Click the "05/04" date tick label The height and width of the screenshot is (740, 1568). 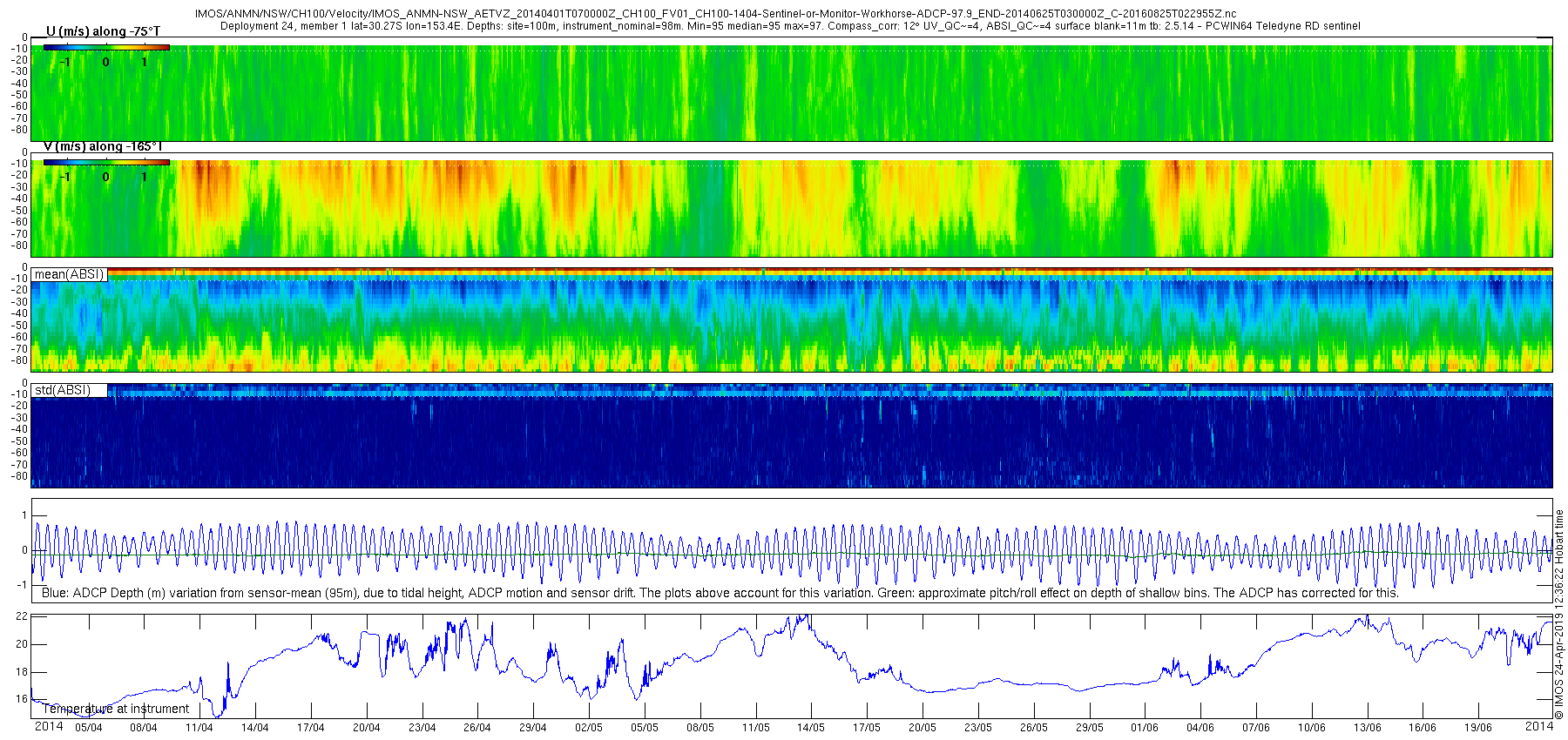click(x=88, y=728)
